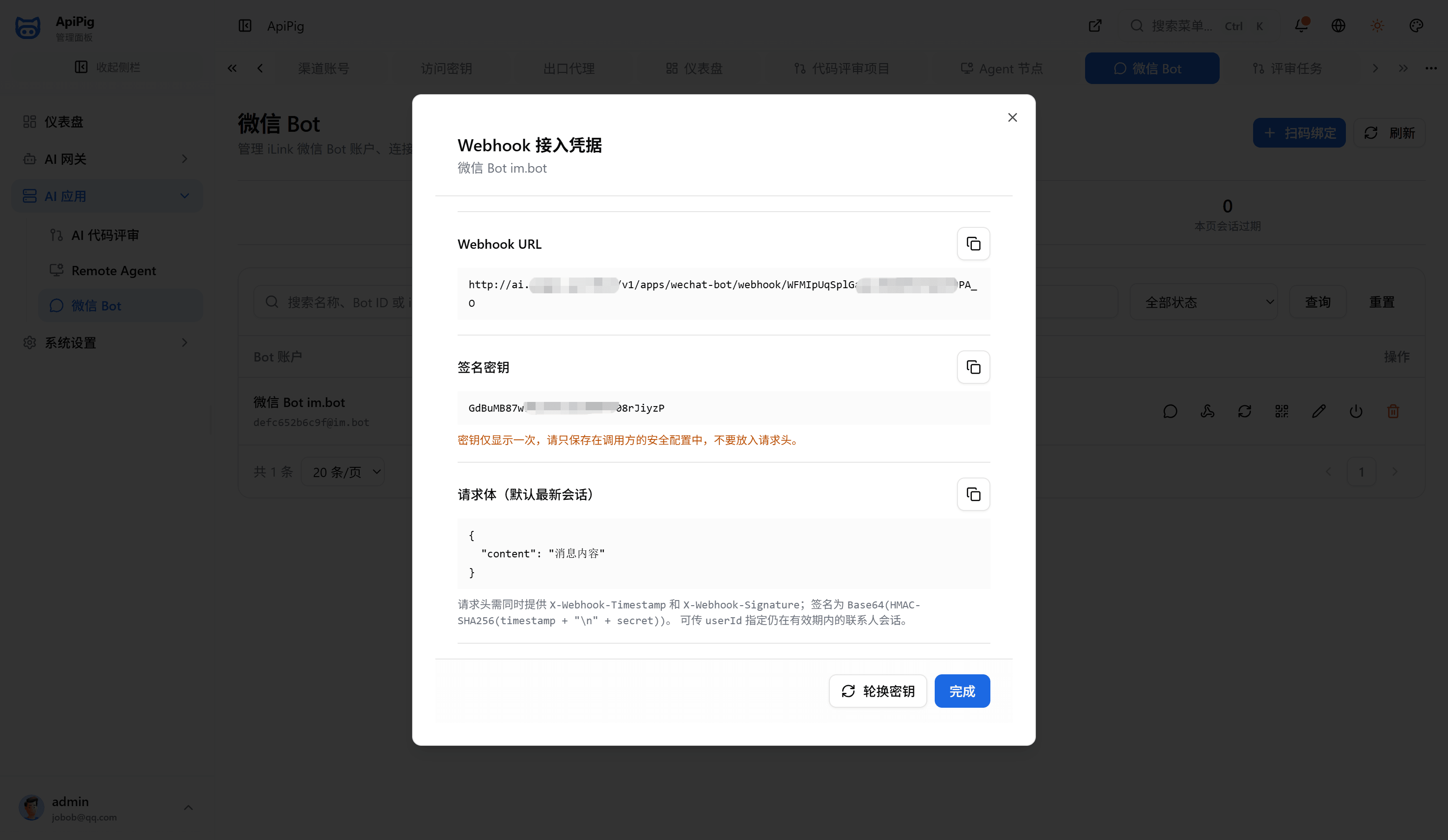The image size is (1448, 840).
Task: Copy the Webhook URL
Action: coord(973,244)
